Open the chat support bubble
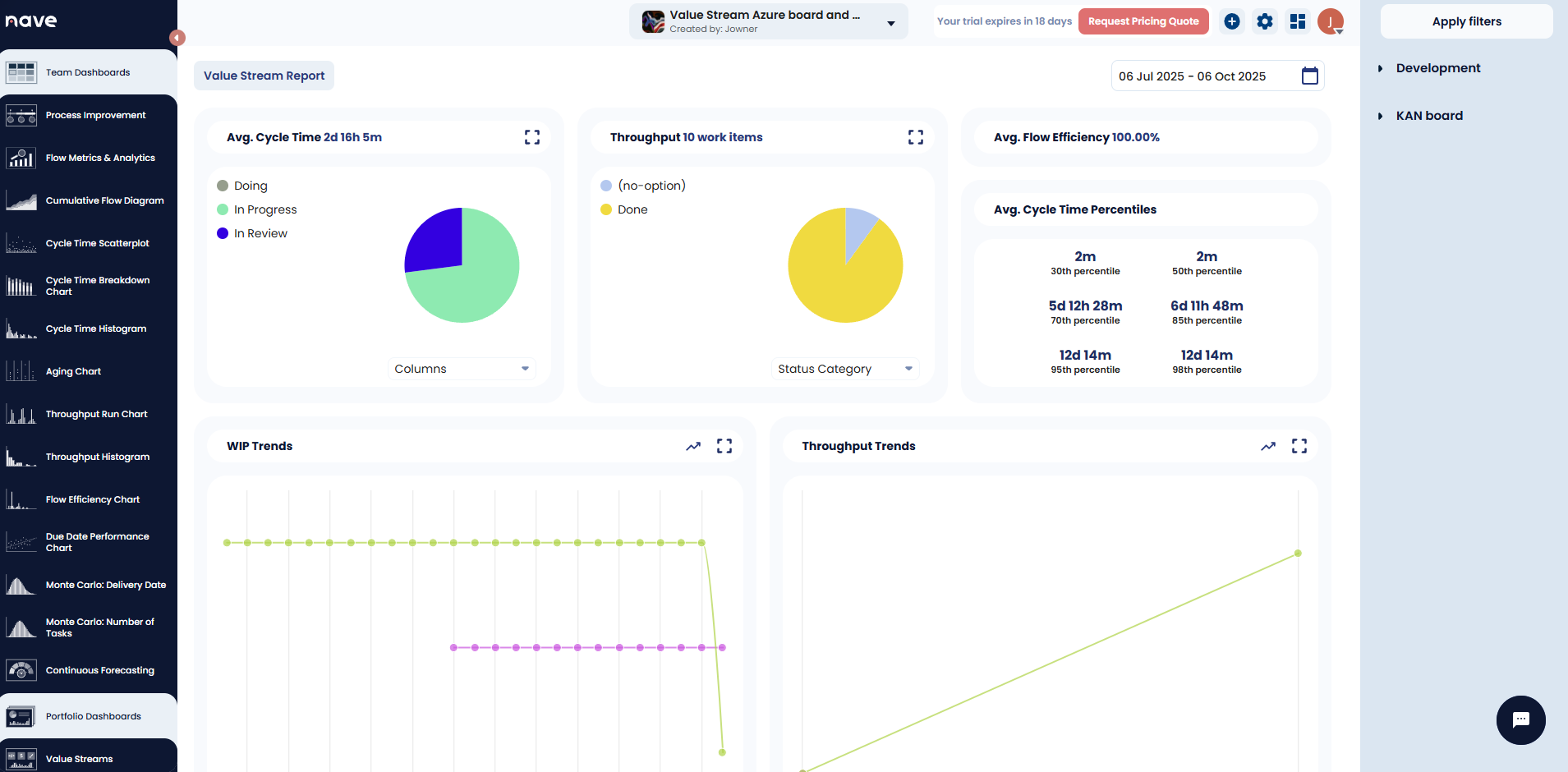 [1520, 720]
